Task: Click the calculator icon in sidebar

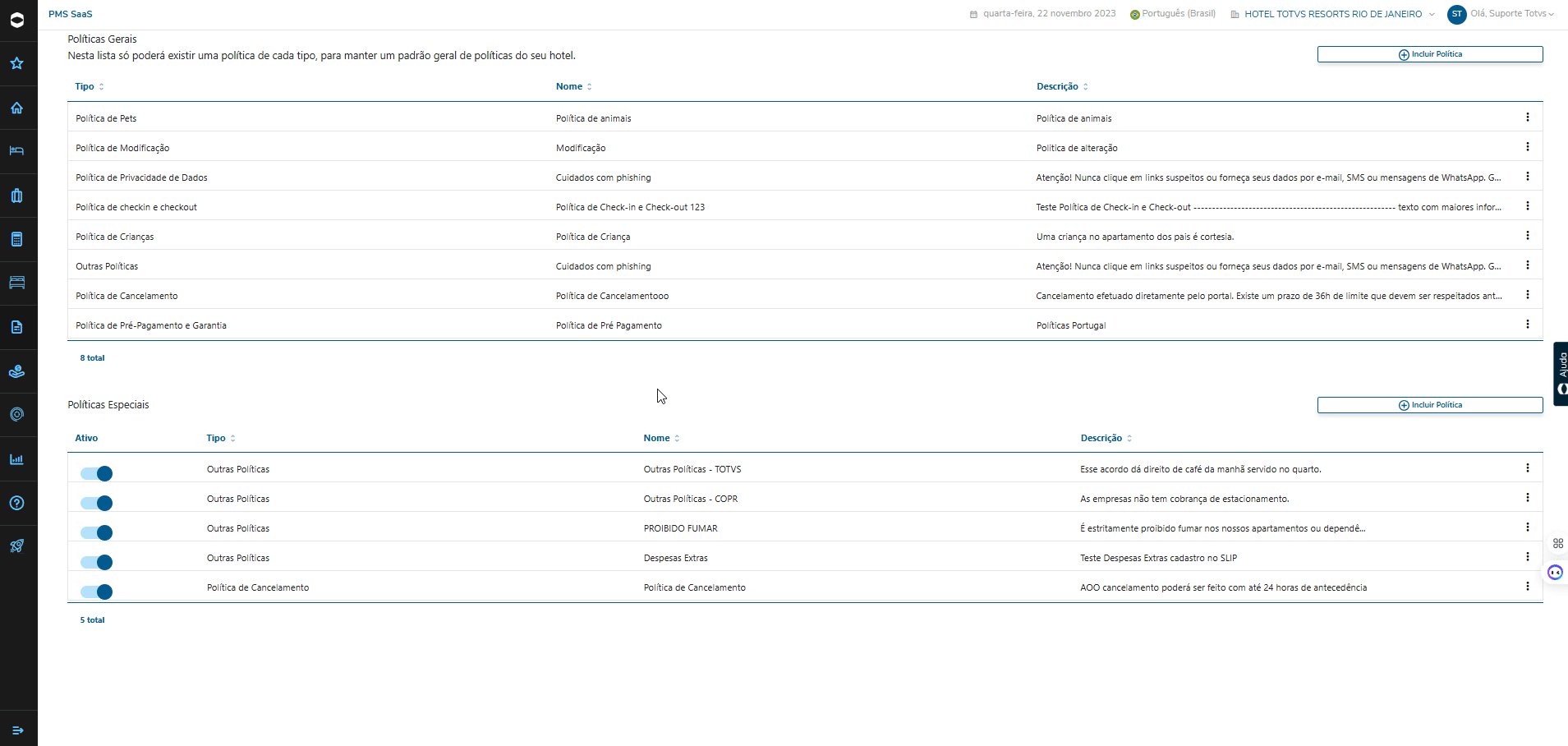Action: pos(16,239)
